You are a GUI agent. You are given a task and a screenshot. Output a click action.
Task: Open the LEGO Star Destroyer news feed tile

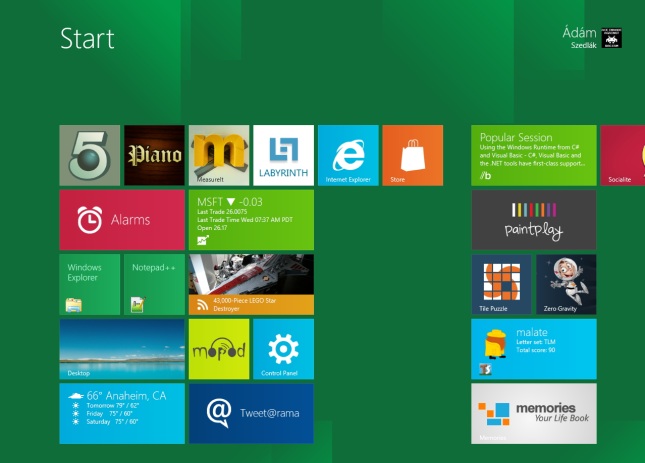click(x=251, y=285)
